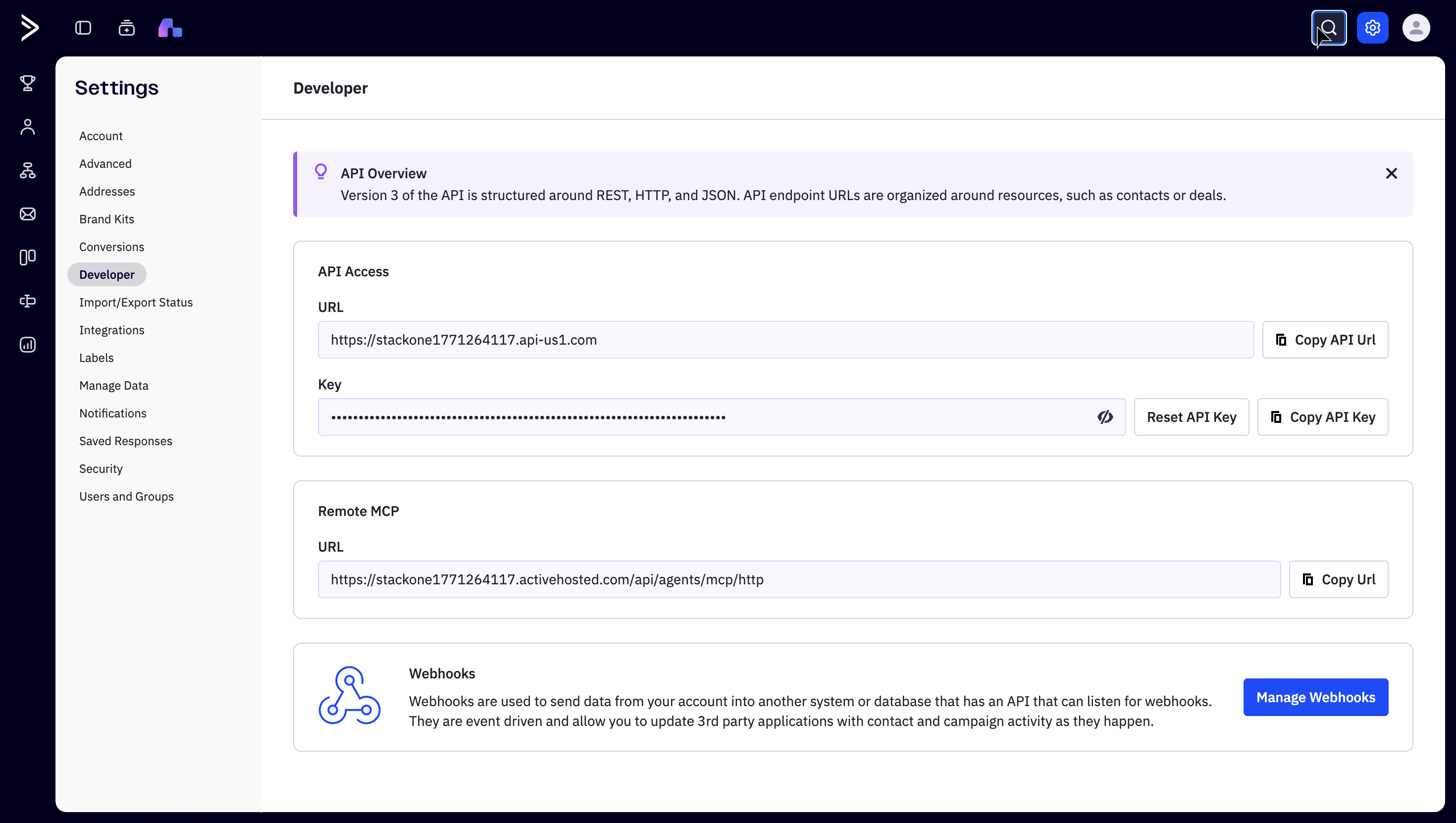The height and width of the screenshot is (823, 1456).
Task: Click Reset API Key button
Action: tap(1192, 417)
